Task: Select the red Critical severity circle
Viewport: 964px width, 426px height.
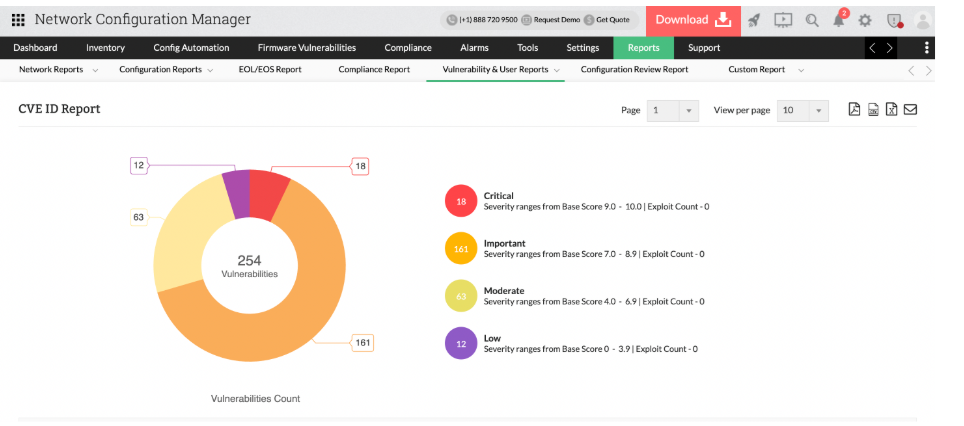Action: (461, 201)
